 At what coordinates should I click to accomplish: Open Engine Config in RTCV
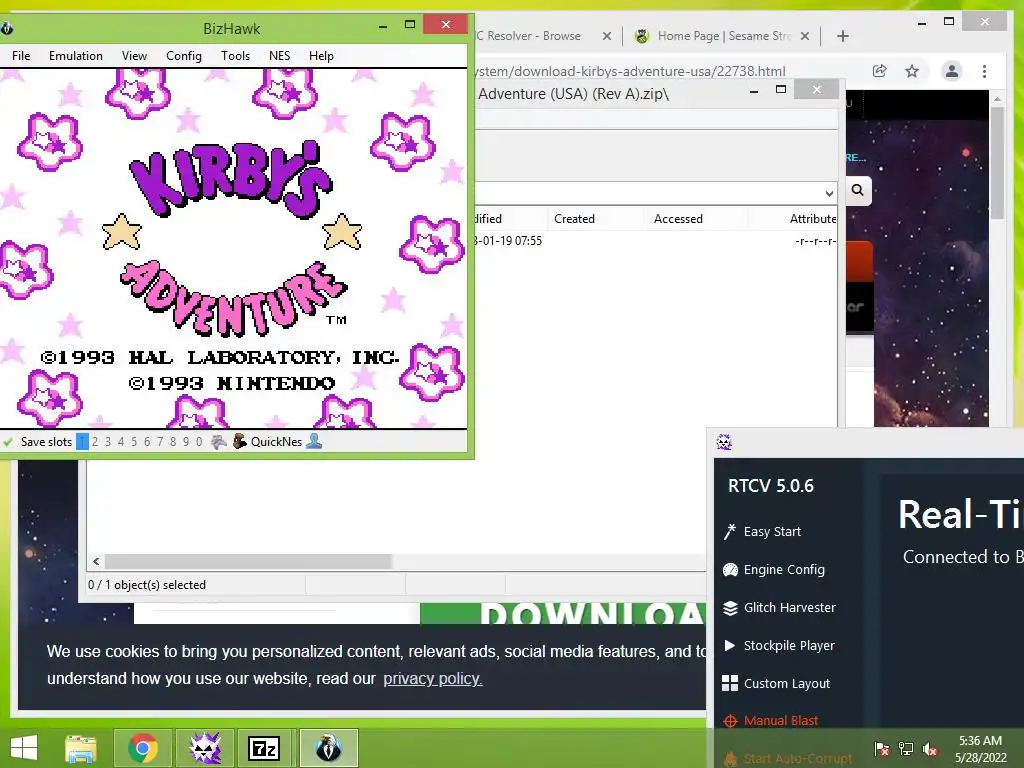pos(774,569)
